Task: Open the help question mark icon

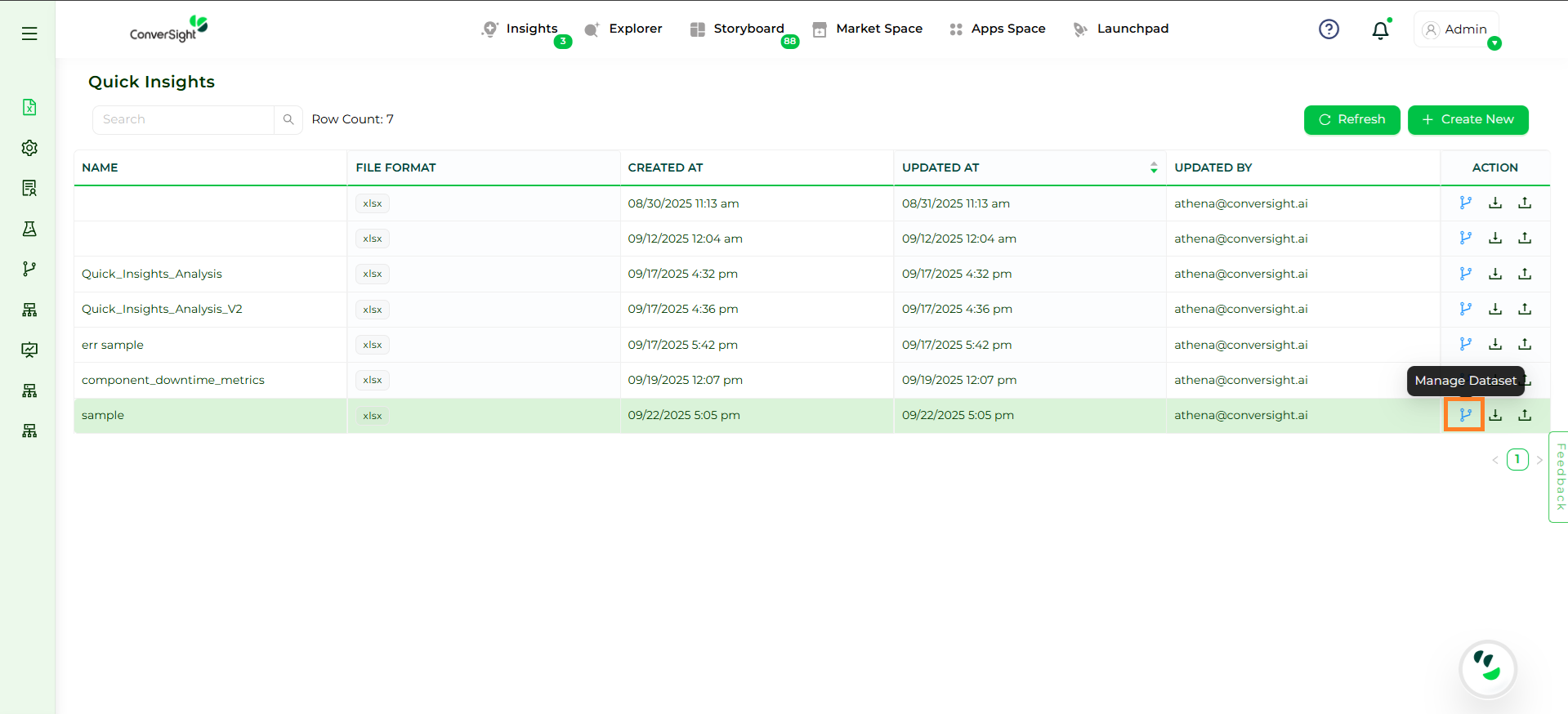Action: 1329,29
